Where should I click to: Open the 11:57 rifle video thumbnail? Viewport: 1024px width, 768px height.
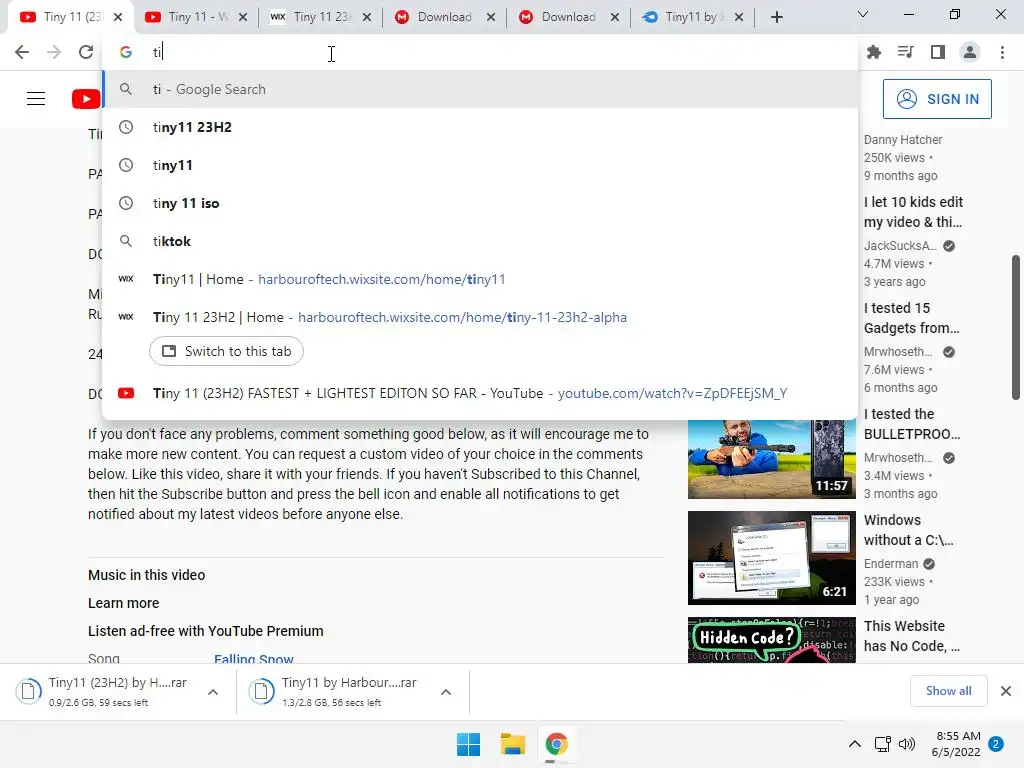click(x=771, y=459)
